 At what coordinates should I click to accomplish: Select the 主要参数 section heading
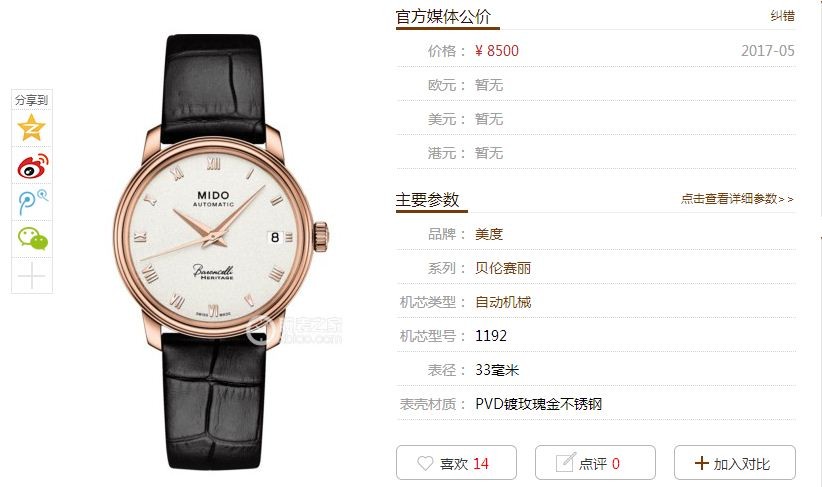427,200
